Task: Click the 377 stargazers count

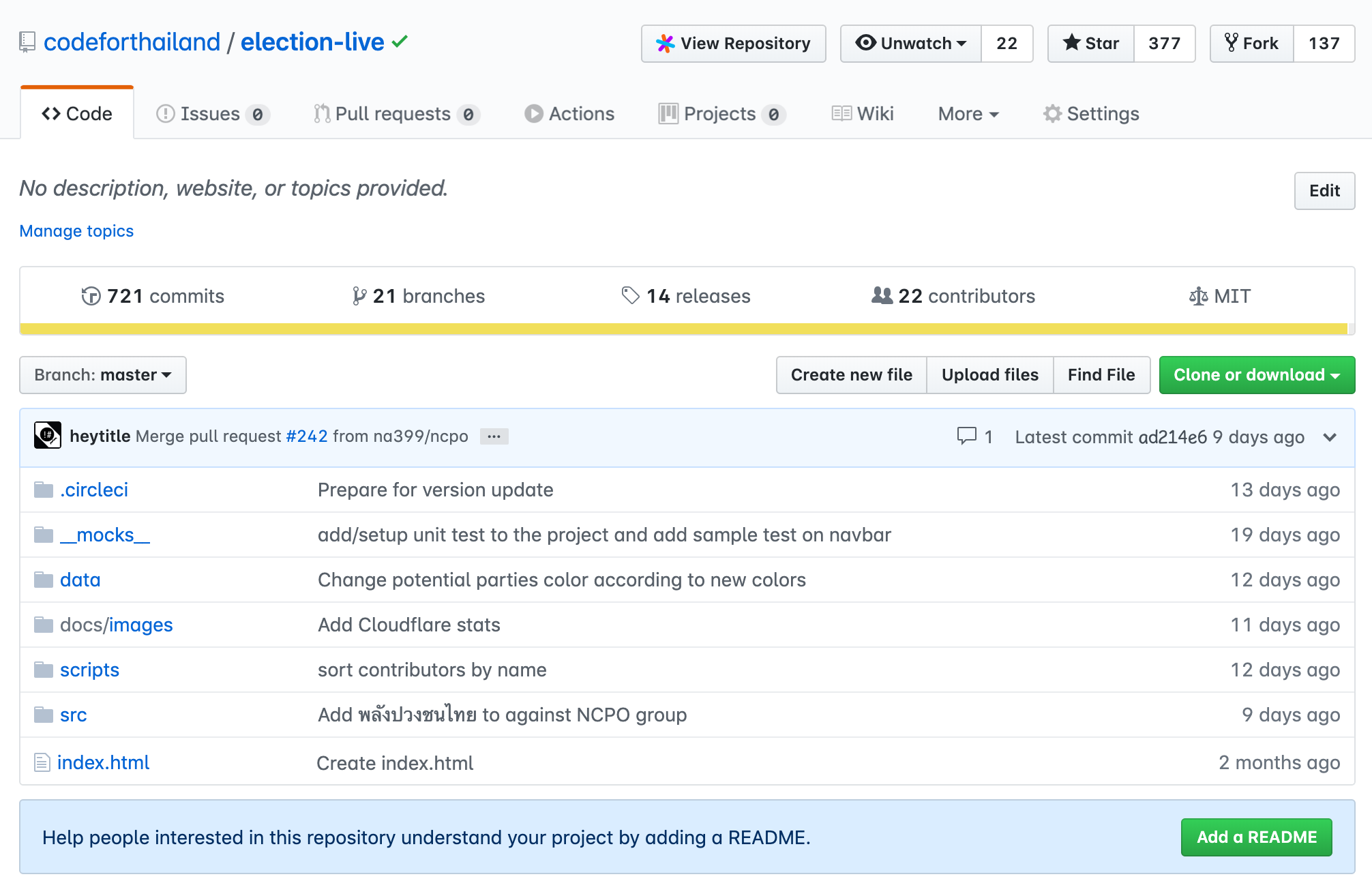Action: (1164, 44)
